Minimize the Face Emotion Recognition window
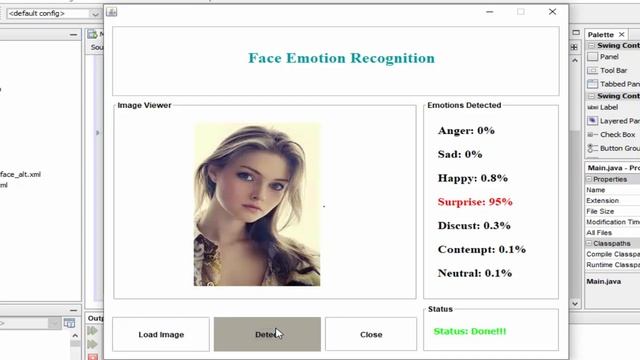 490,12
